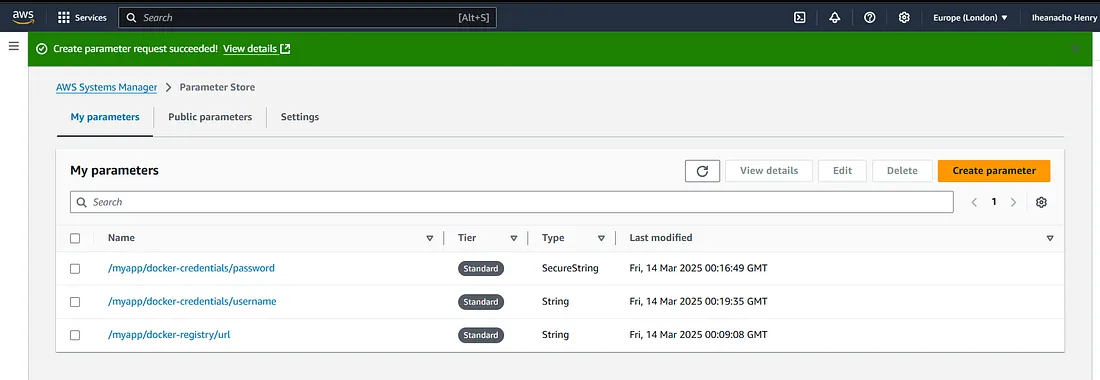Viewport: 1100px width, 380px height.
Task: Open the Services grid menu
Action: click(x=82, y=18)
